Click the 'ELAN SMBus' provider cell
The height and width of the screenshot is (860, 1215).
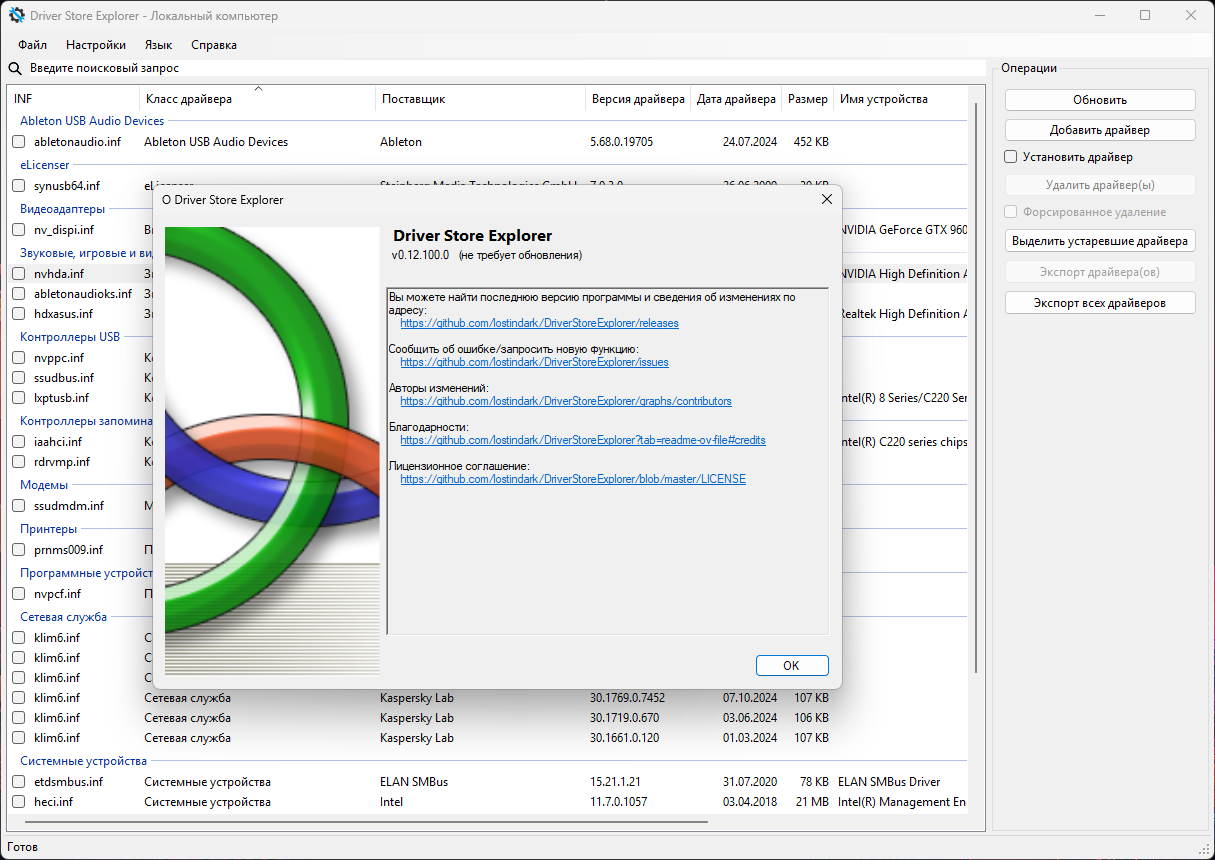click(413, 782)
